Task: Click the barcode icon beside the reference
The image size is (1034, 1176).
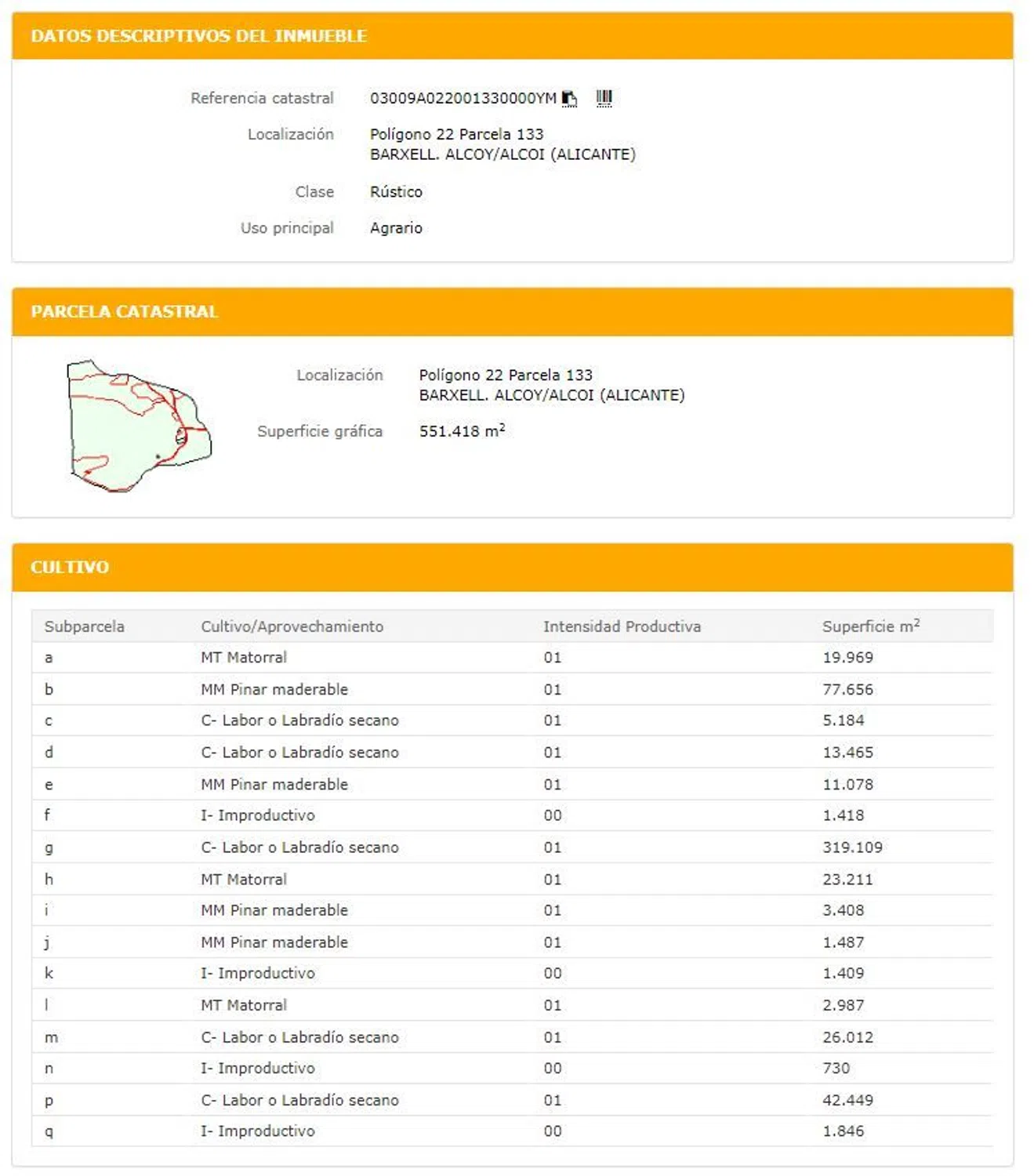Action: [604, 98]
